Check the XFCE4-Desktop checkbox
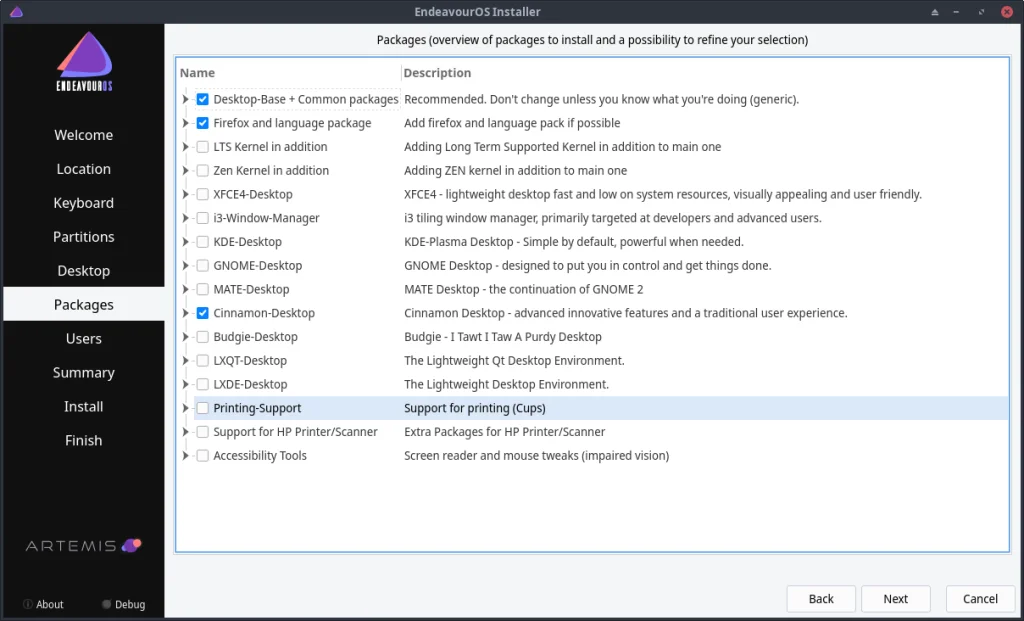 click(x=202, y=194)
